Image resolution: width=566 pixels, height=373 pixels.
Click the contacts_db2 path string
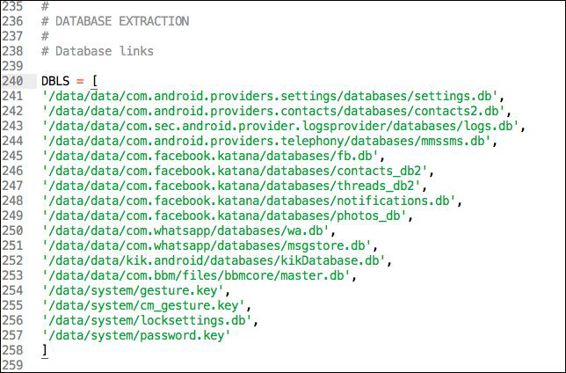tap(235, 171)
